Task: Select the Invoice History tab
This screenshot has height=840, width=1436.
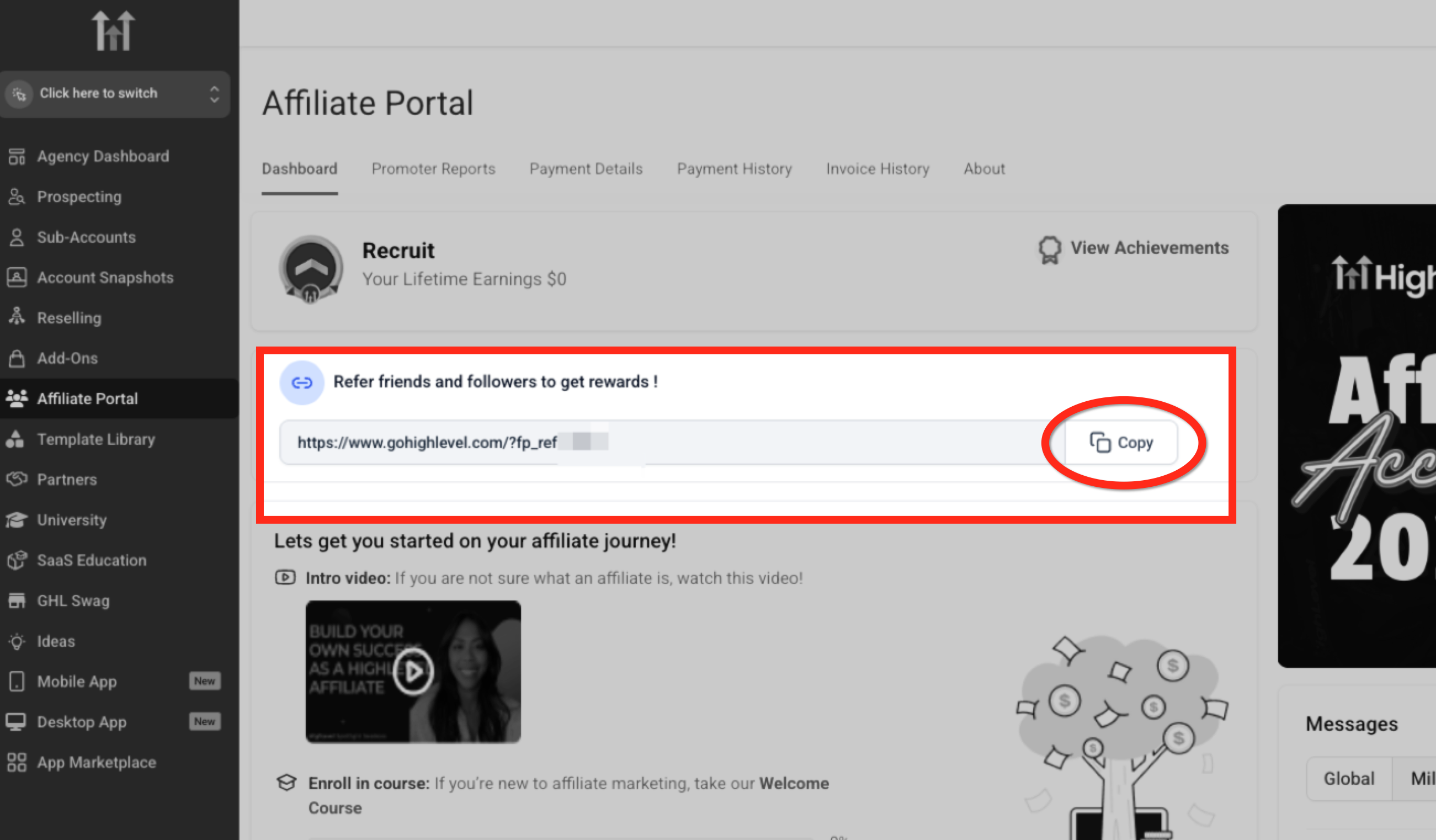Action: (x=877, y=169)
